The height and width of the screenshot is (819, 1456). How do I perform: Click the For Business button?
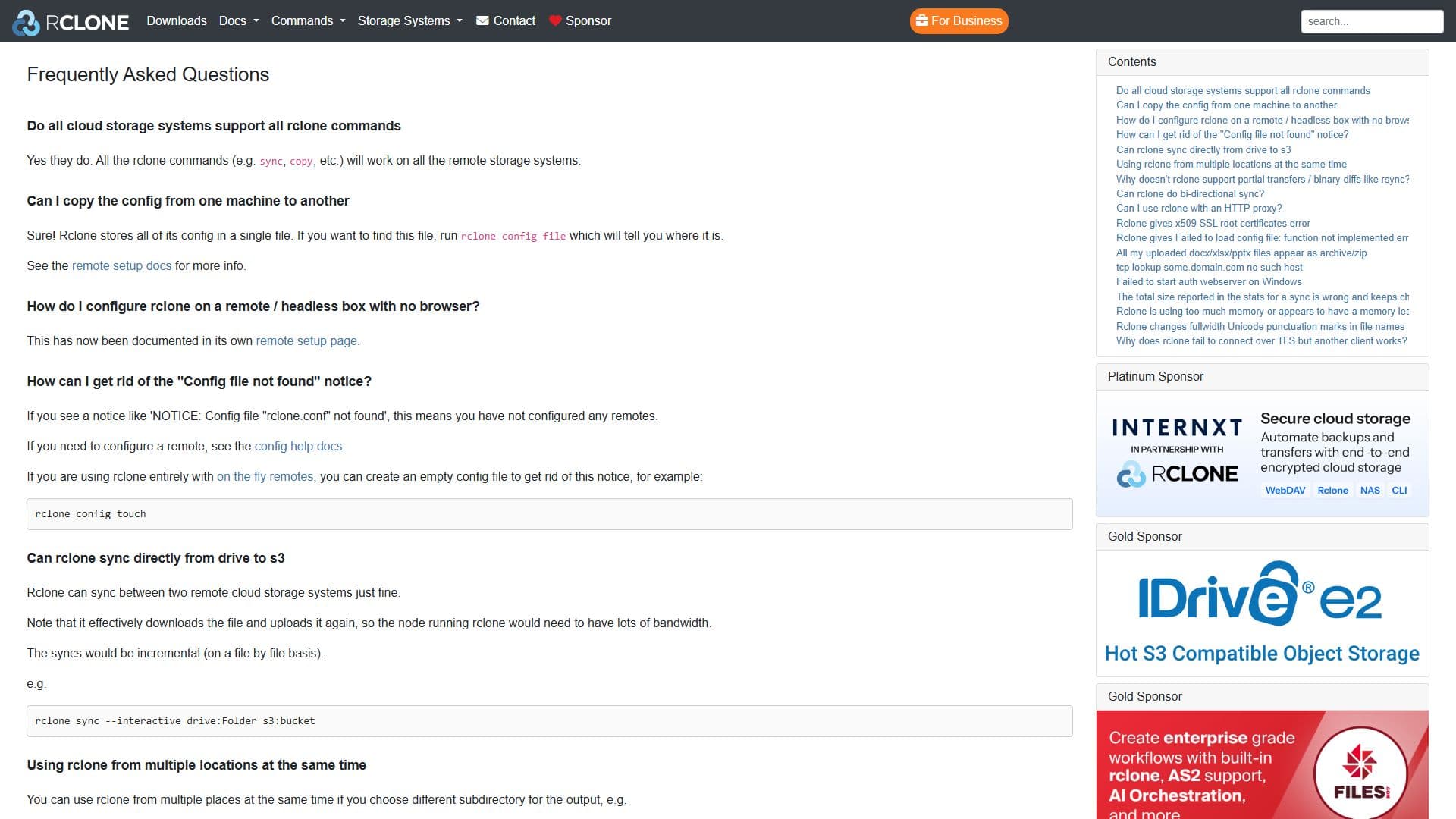959,20
